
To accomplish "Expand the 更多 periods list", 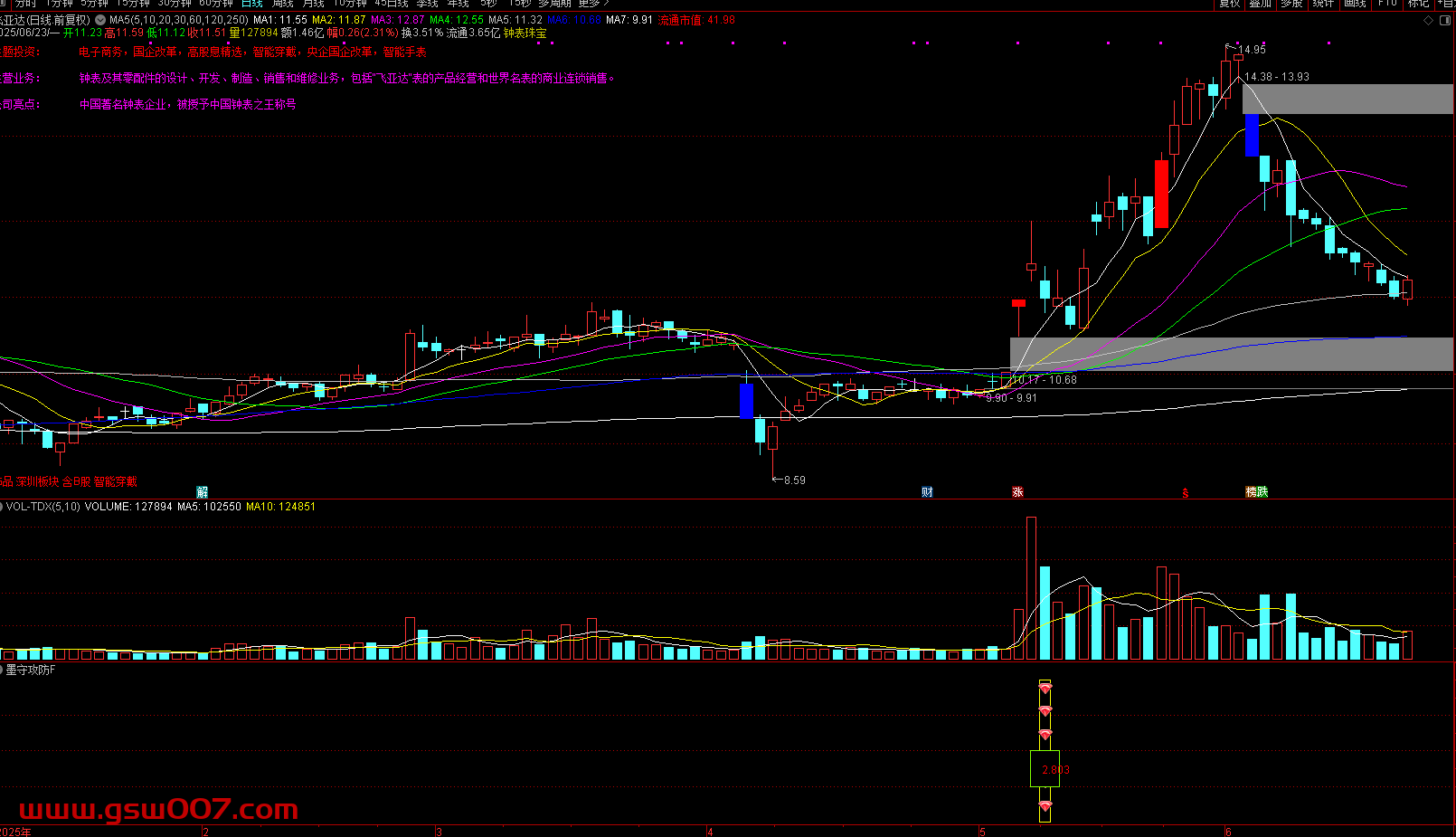I will (593, 4).
